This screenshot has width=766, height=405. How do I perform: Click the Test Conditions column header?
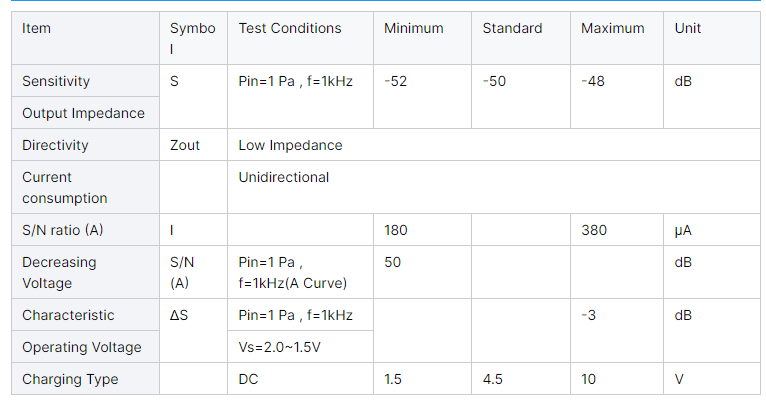[x=289, y=28]
